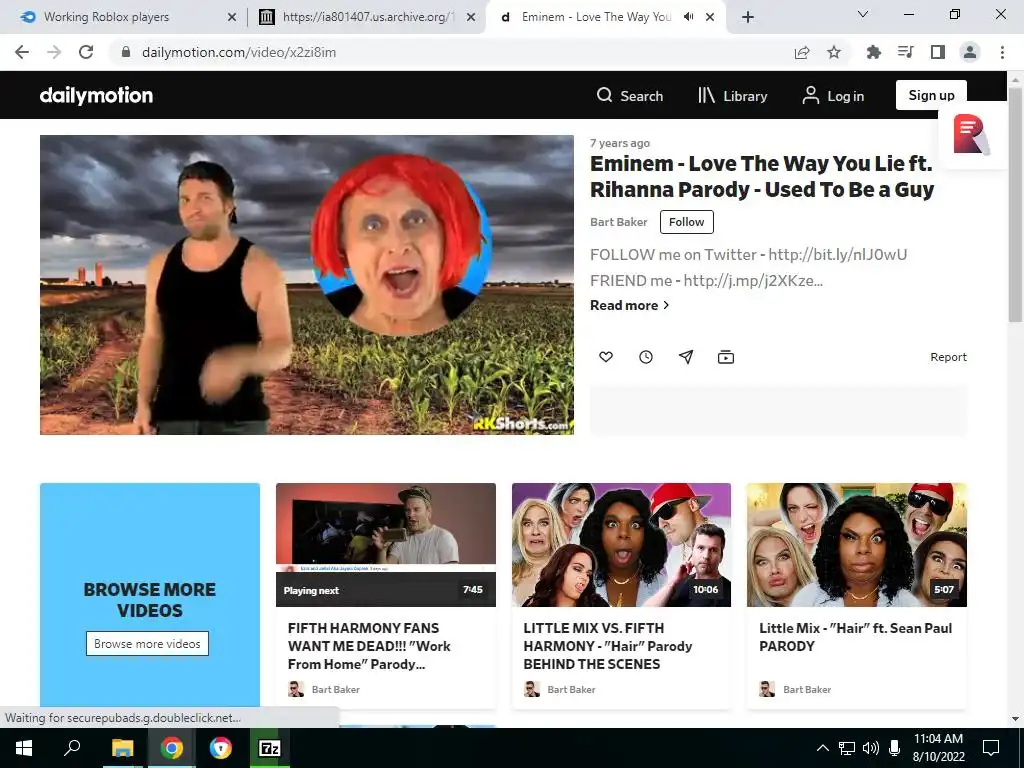Viewport: 1024px width, 768px height.
Task: Open File Explorer from taskbar
Action: (x=122, y=748)
